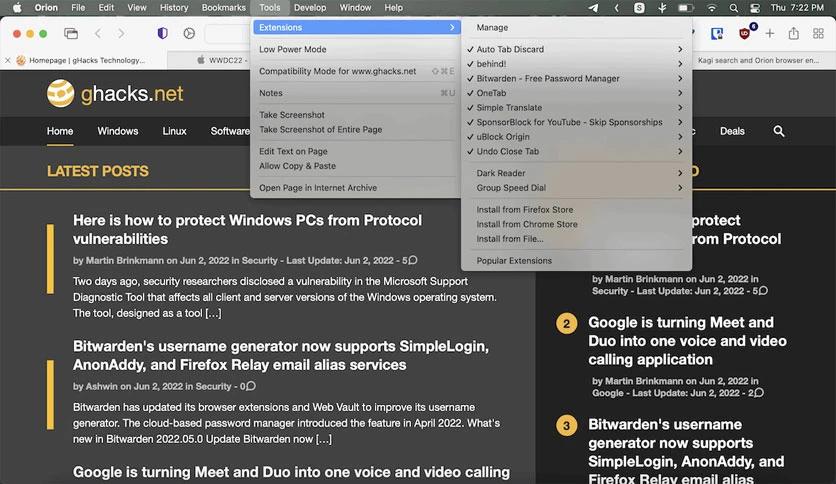Select Manage in Extensions submenu
Screen dimensions: 836x484
point(575,27)
